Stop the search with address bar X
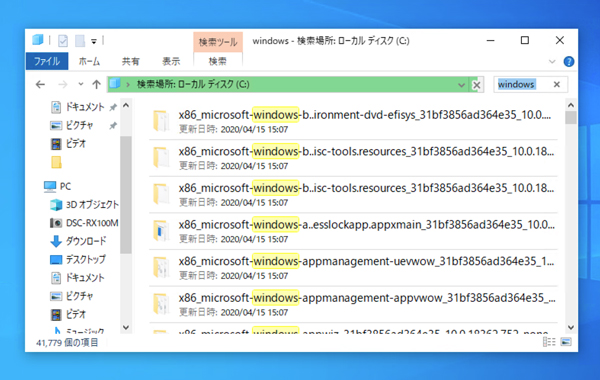This screenshot has width=600, height=380. (x=476, y=85)
